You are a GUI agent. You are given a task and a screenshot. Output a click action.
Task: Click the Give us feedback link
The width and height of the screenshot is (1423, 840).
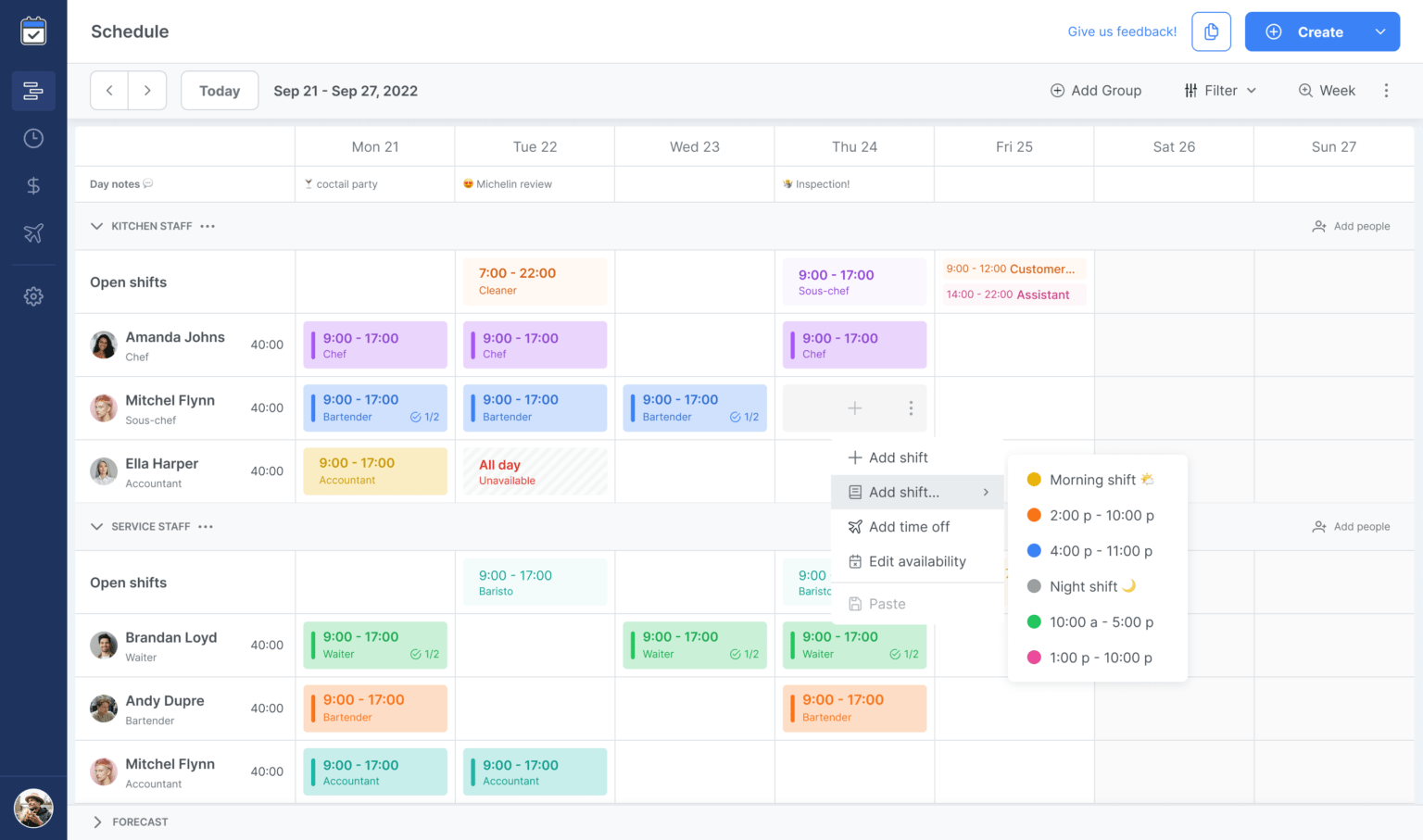1121,31
